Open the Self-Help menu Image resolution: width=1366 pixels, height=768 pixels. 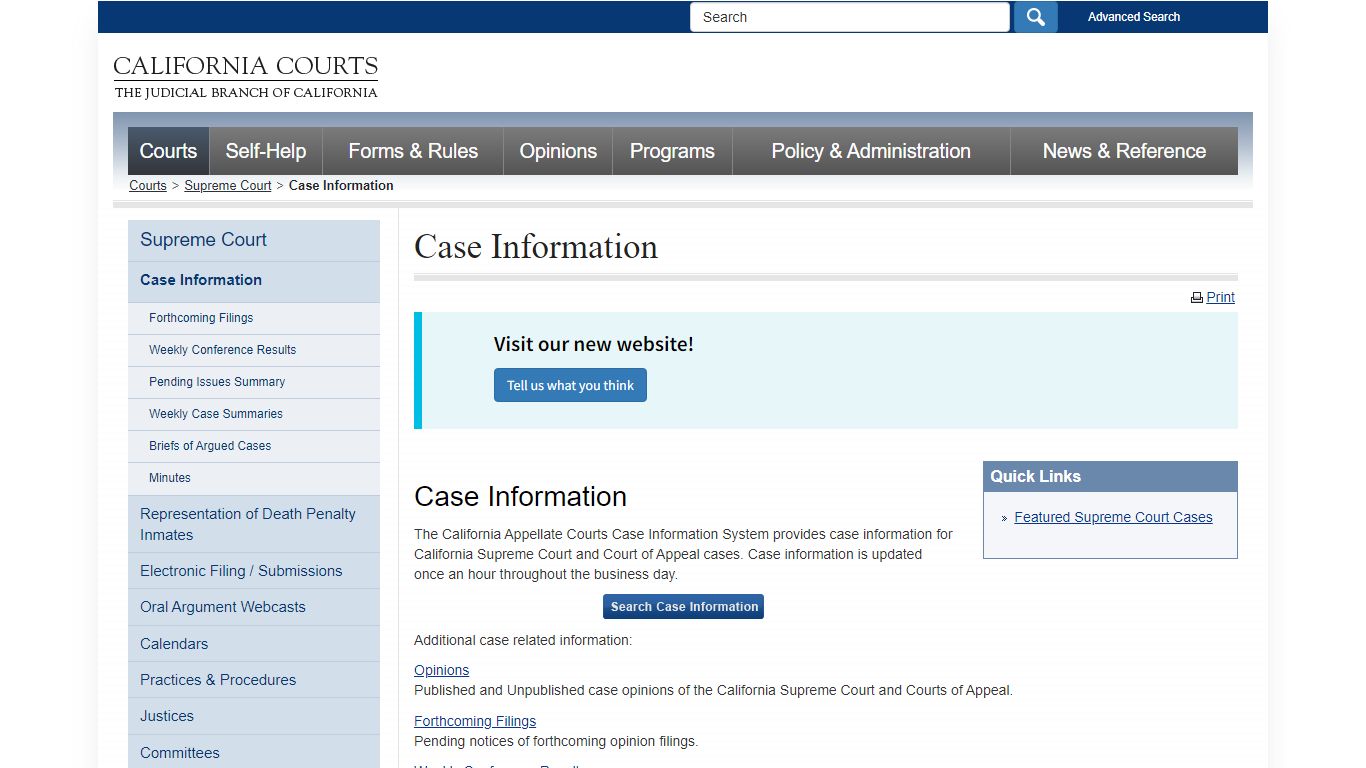pyautogui.click(x=265, y=151)
